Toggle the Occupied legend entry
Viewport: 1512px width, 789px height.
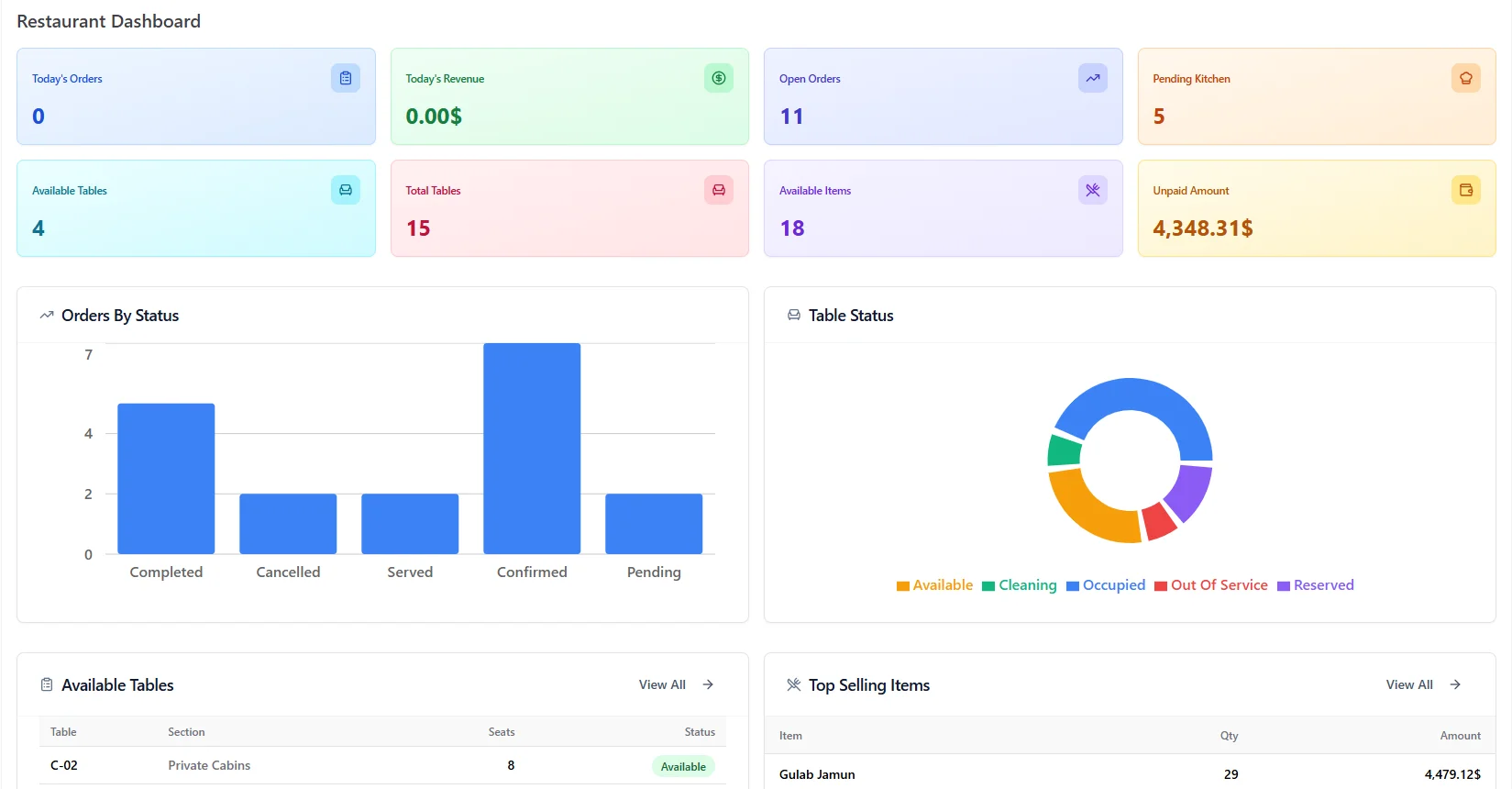(x=1106, y=585)
